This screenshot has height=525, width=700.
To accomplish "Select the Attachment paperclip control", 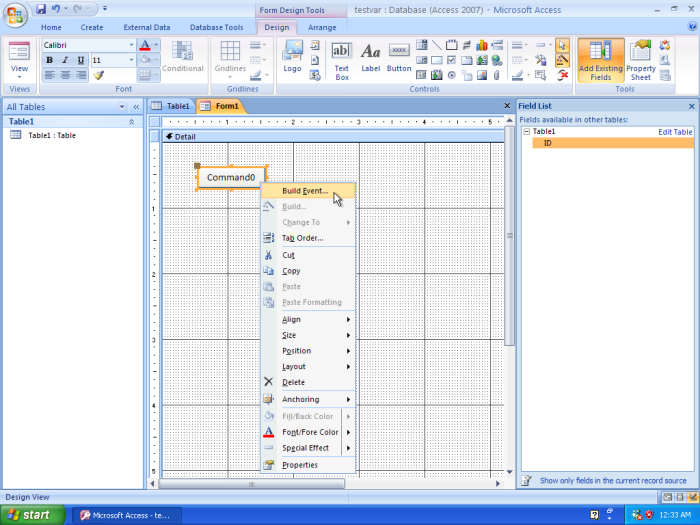I will pos(497,75).
